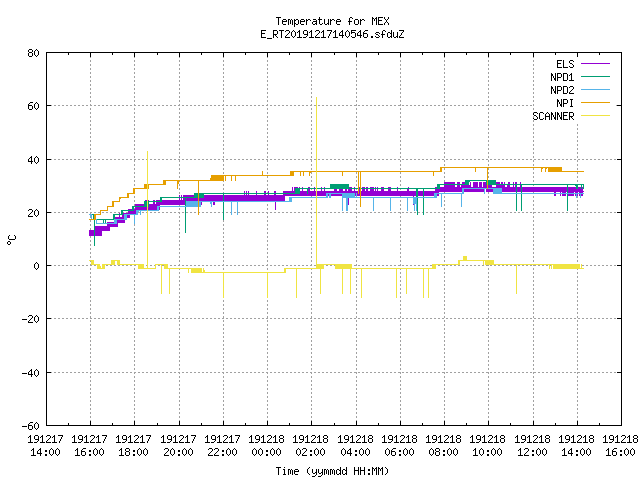
Task: Click the y-axis value 60
Action: click(x=33, y=106)
